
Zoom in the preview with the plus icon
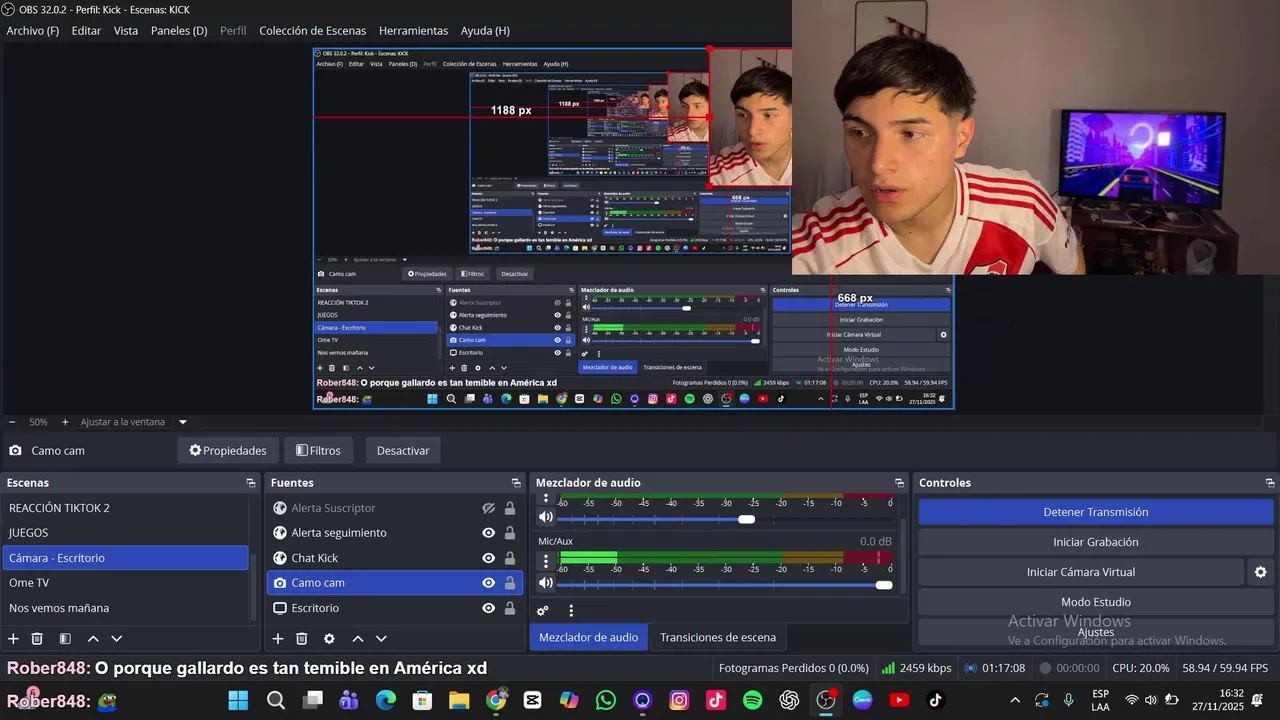tap(65, 422)
